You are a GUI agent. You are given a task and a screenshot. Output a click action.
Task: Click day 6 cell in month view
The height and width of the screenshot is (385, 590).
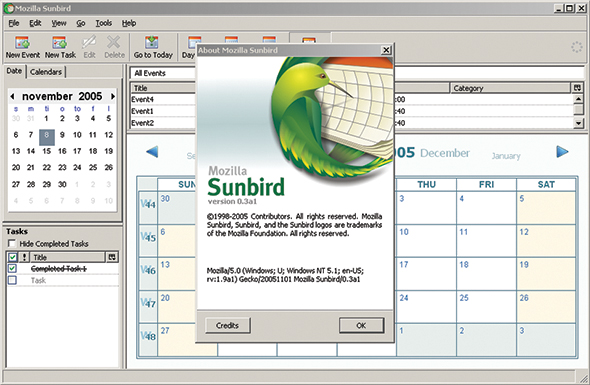point(177,241)
